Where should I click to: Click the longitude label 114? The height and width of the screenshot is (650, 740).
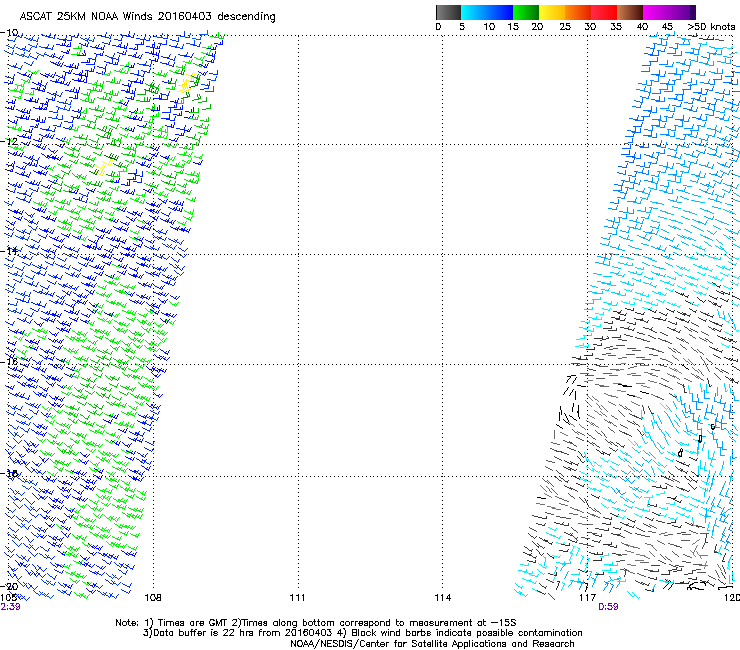click(443, 598)
